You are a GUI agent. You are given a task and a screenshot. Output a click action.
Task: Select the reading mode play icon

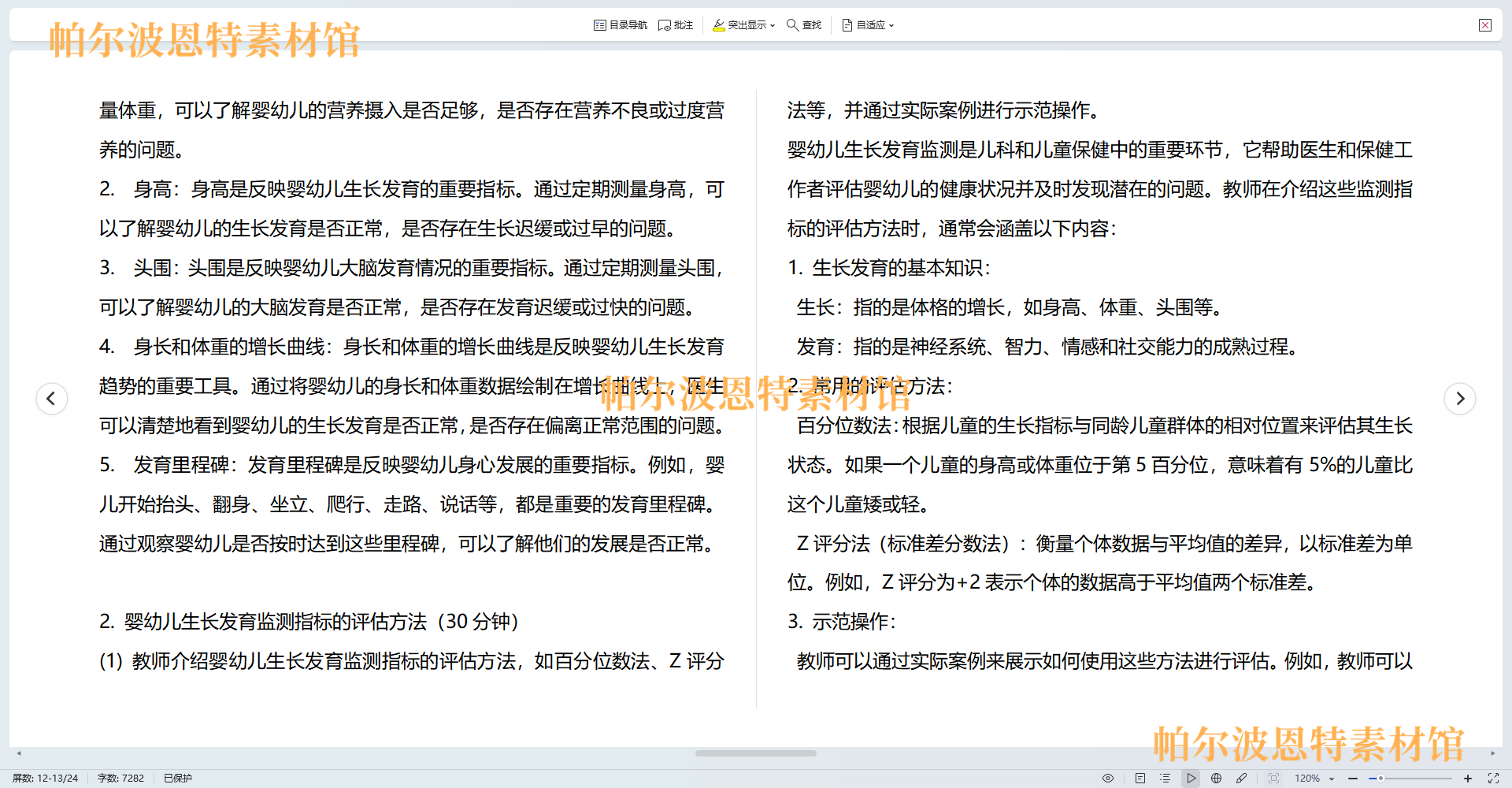(x=1191, y=778)
